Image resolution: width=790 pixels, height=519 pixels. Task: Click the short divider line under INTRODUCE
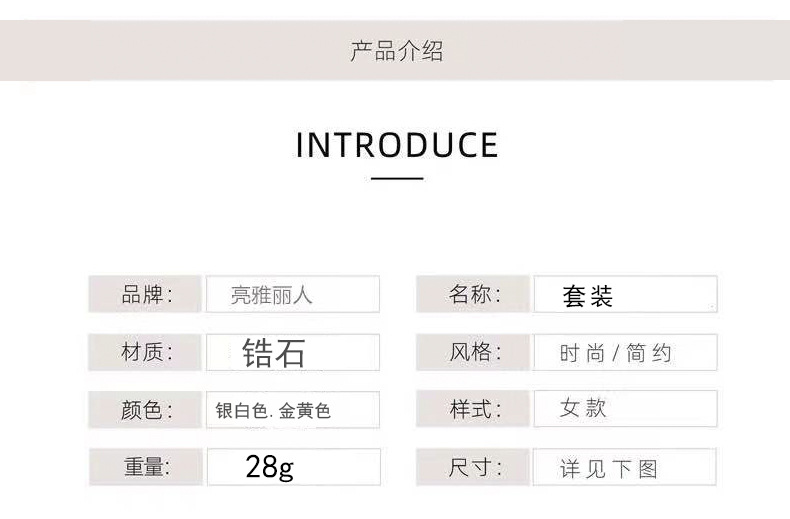coord(397,179)
